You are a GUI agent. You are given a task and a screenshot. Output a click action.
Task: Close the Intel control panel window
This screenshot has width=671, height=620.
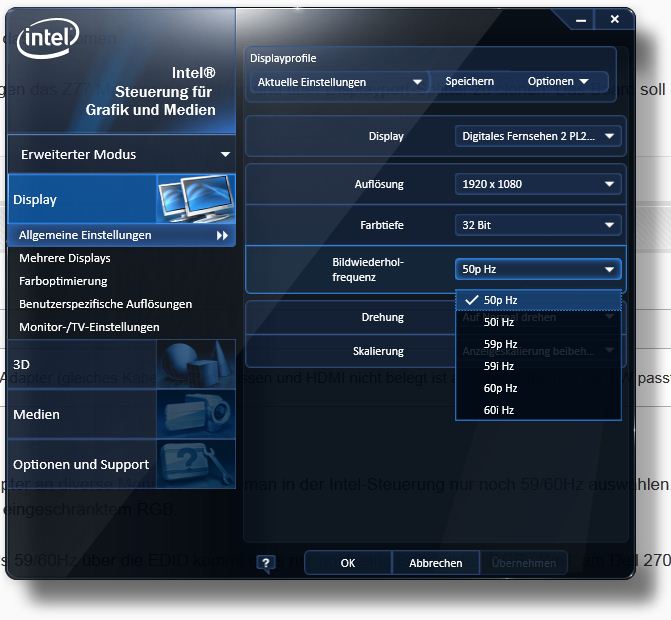point(615,19)
